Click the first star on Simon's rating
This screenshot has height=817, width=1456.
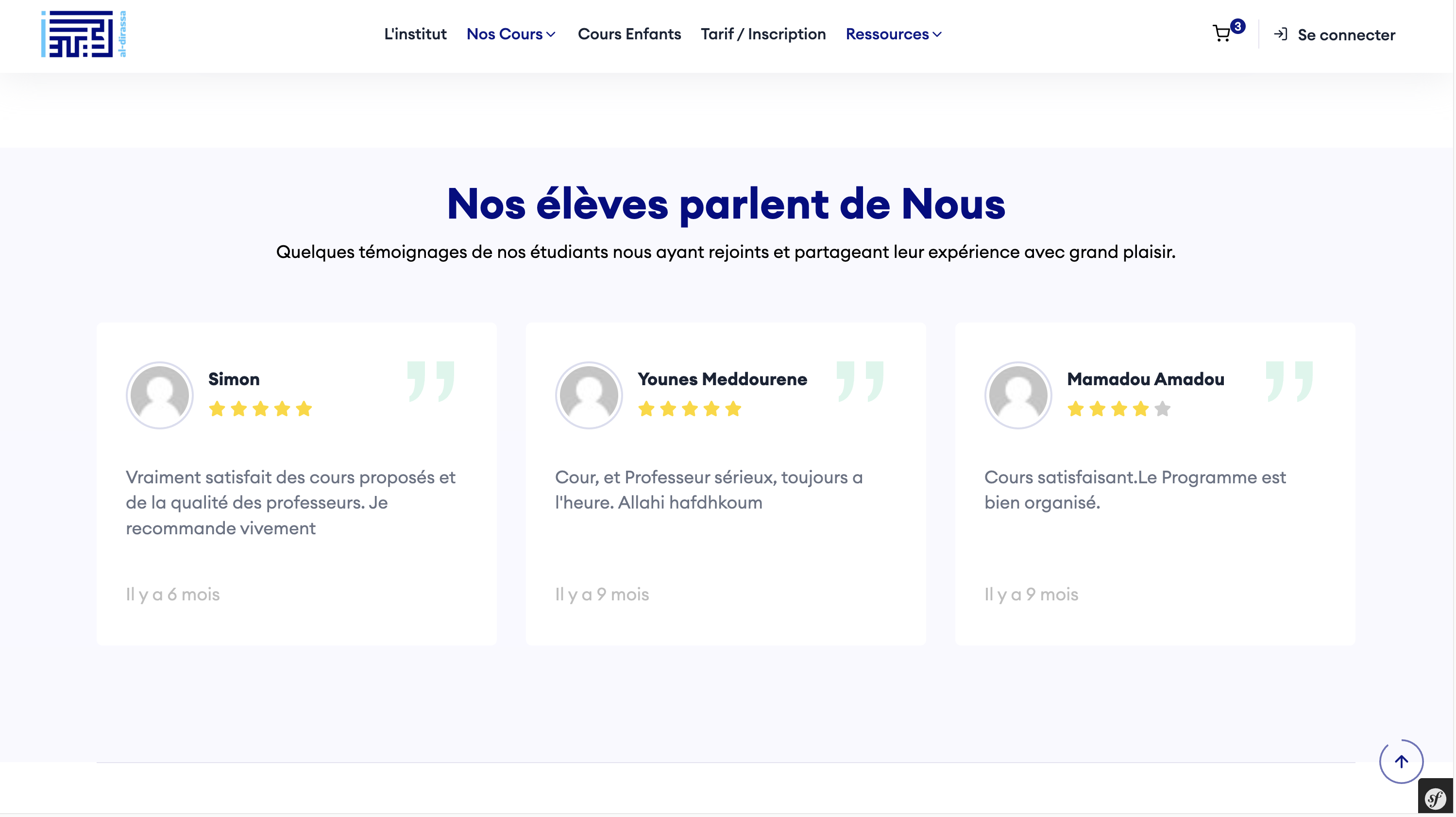tap(217, 408)
